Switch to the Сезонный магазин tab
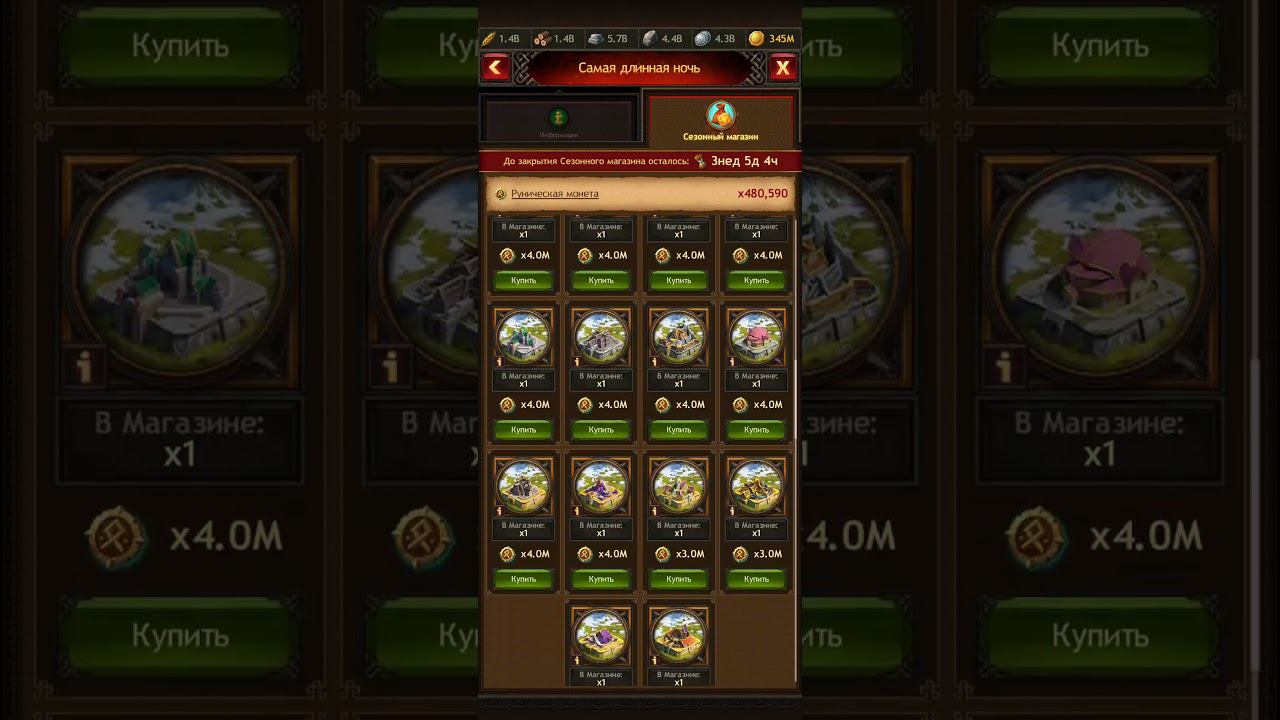The image size is (1280, 720). click(720, 121)
